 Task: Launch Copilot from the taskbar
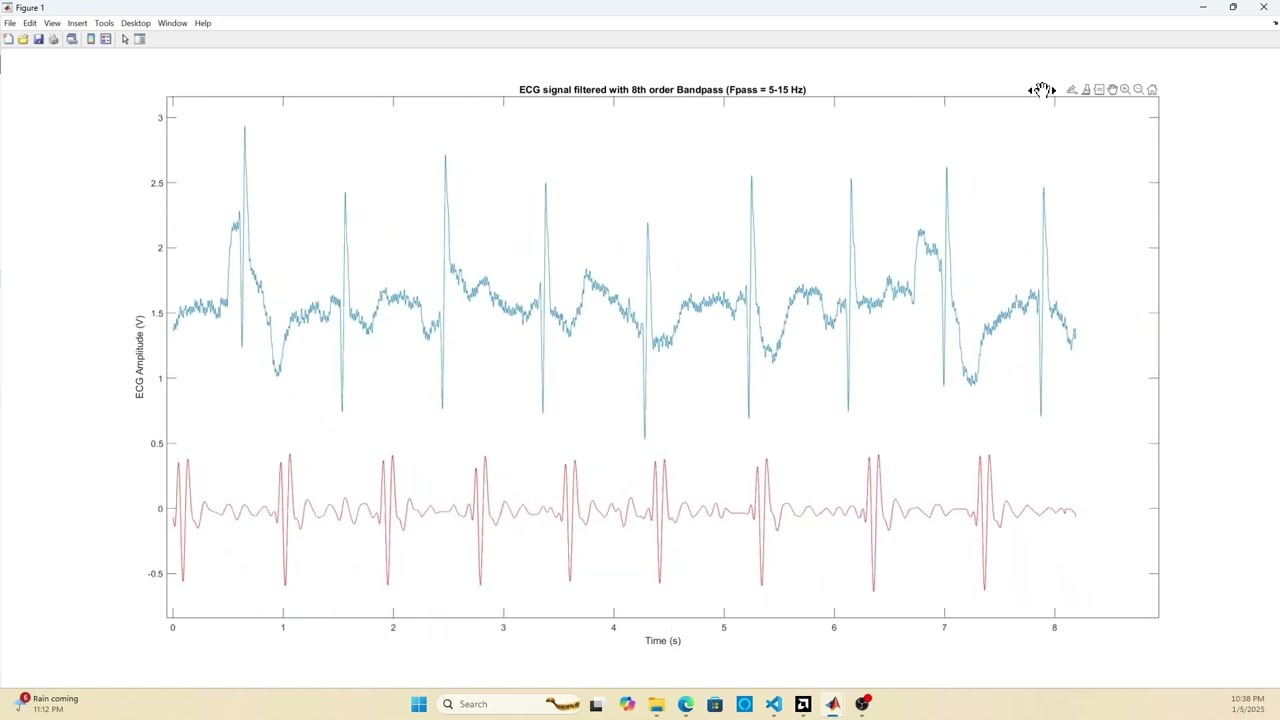pos(627,704)
